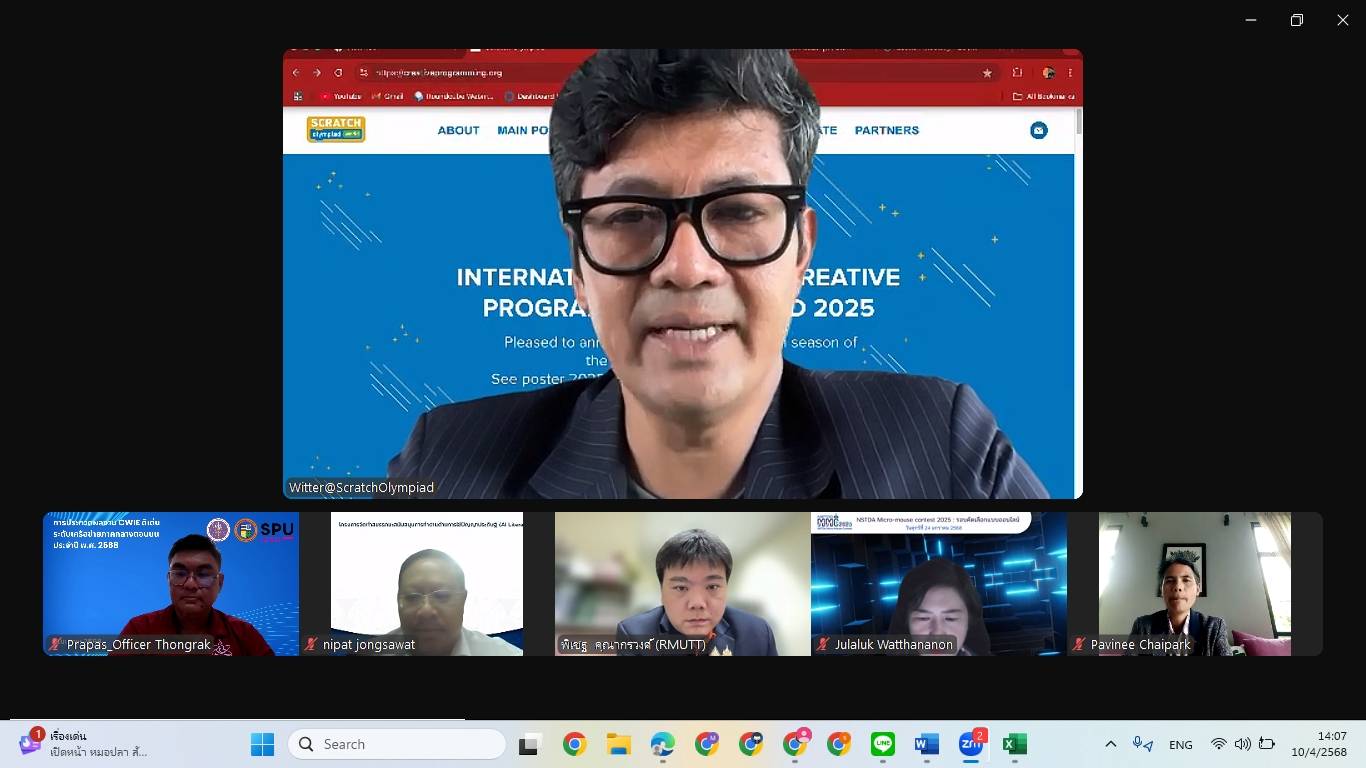Open the apps grid in bookmarks bar

click(297, 96)
